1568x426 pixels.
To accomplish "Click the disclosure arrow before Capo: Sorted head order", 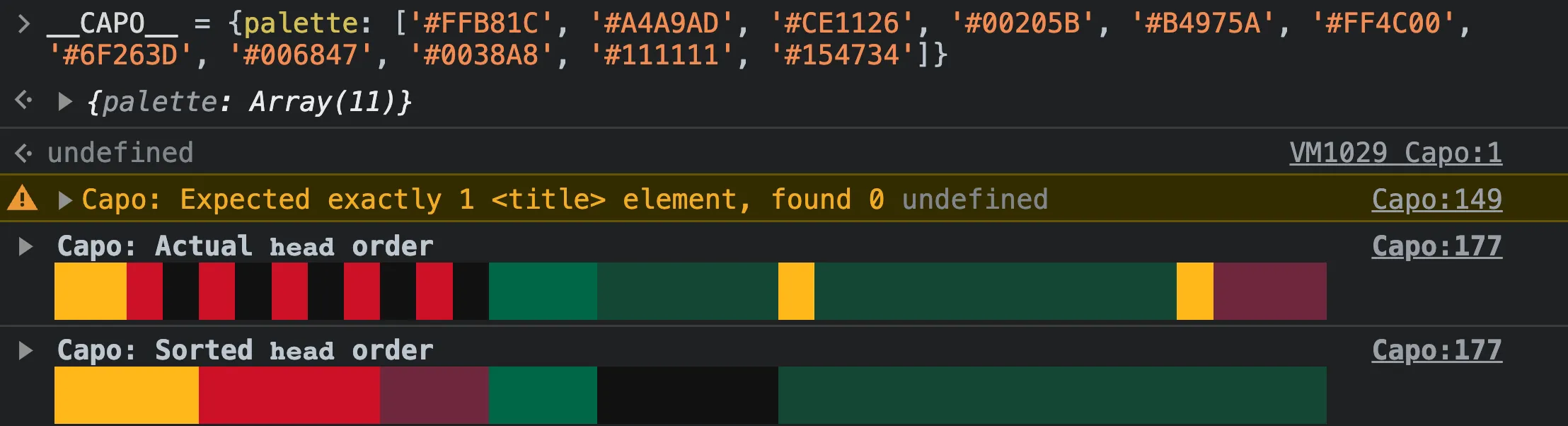I will 25,350.
